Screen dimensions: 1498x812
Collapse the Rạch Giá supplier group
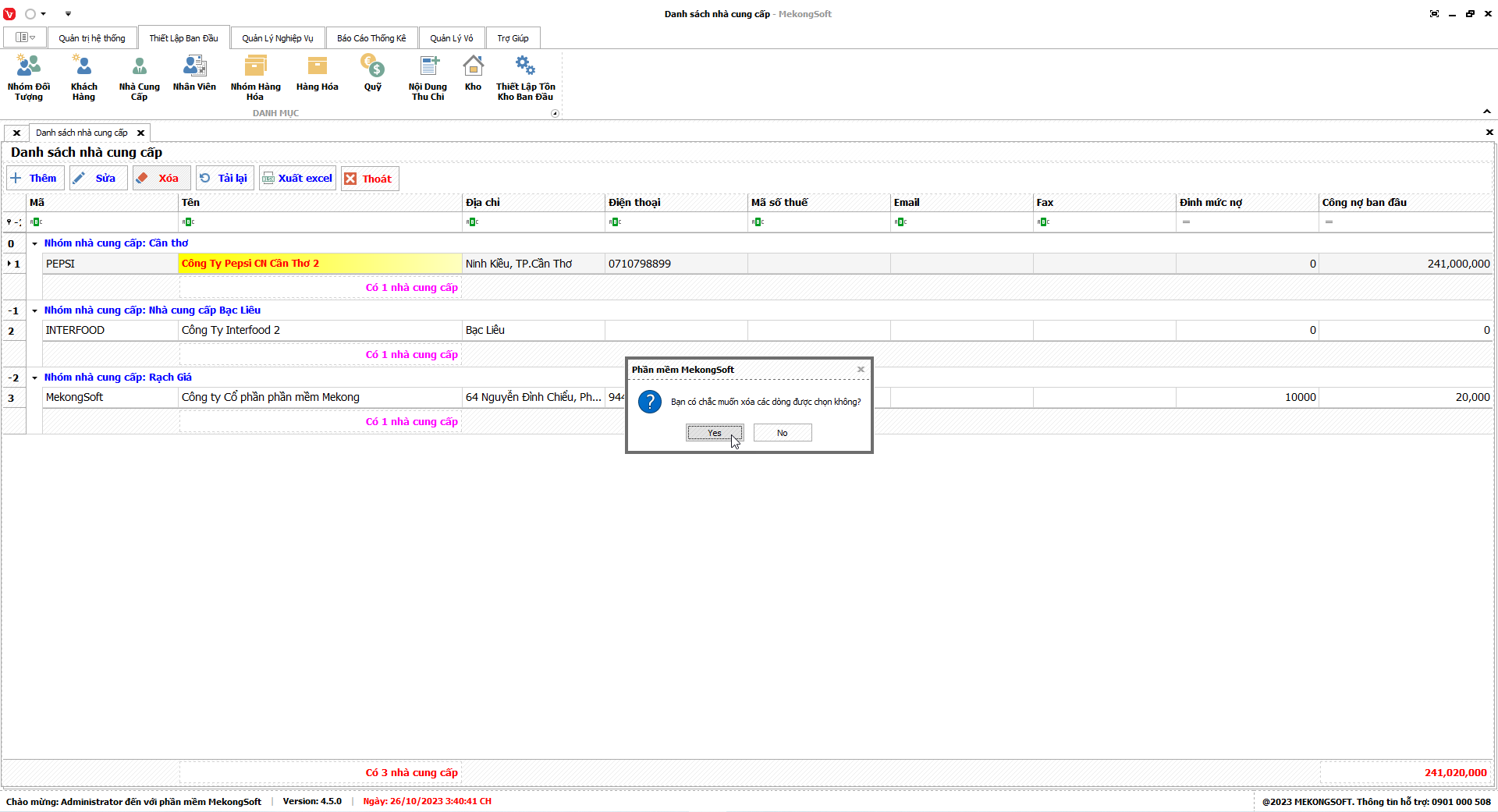pyautogui.click(x=34, y=378)
